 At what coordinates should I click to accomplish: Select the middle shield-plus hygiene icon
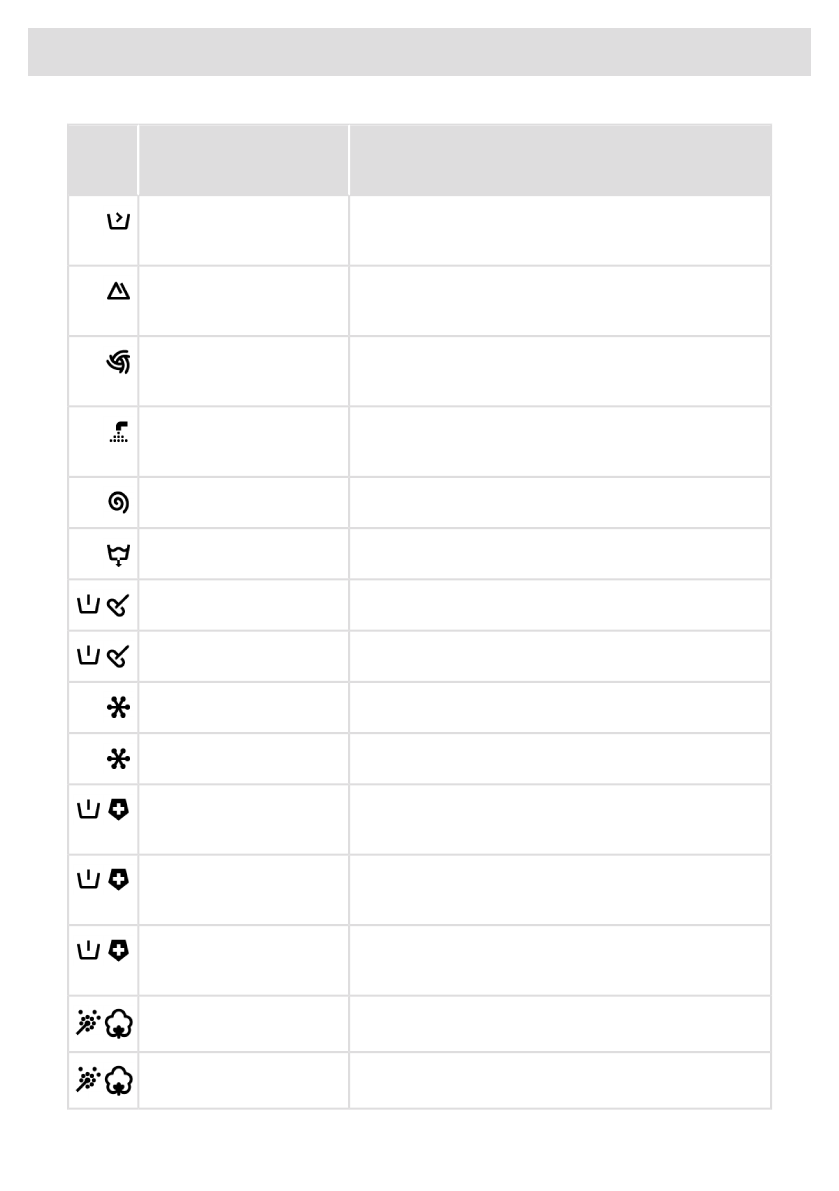pyautogui.click(x=119, y=881)
